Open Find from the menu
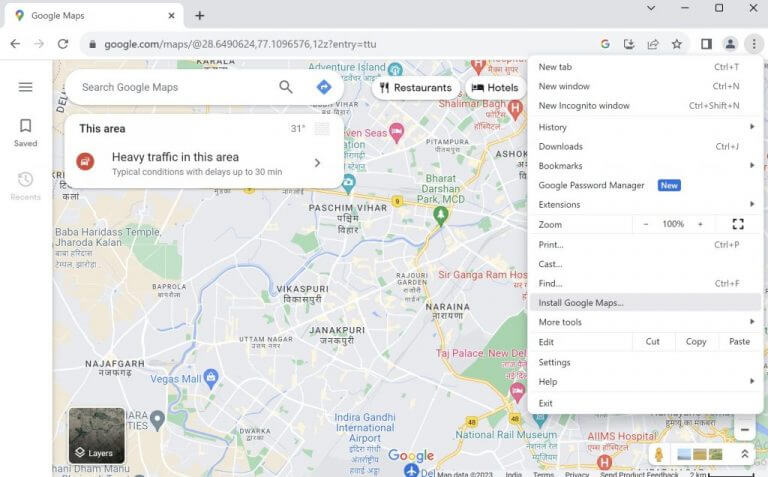 pyautogui.click(x=645, y=283)
